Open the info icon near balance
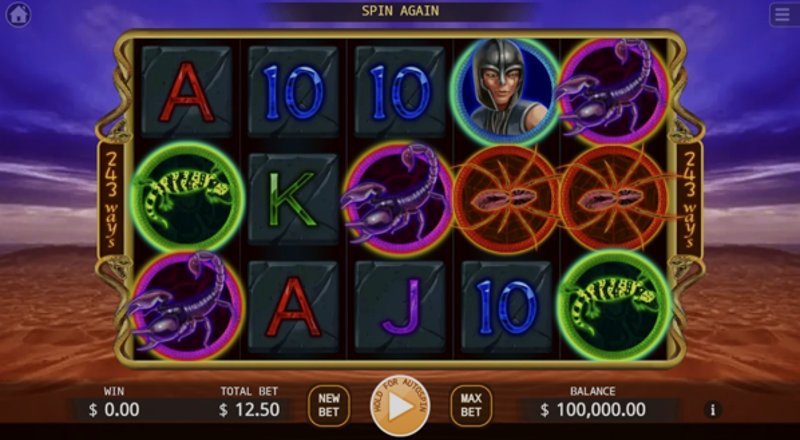The width and height of the screenshot is (800, 440). coord(713,409)
